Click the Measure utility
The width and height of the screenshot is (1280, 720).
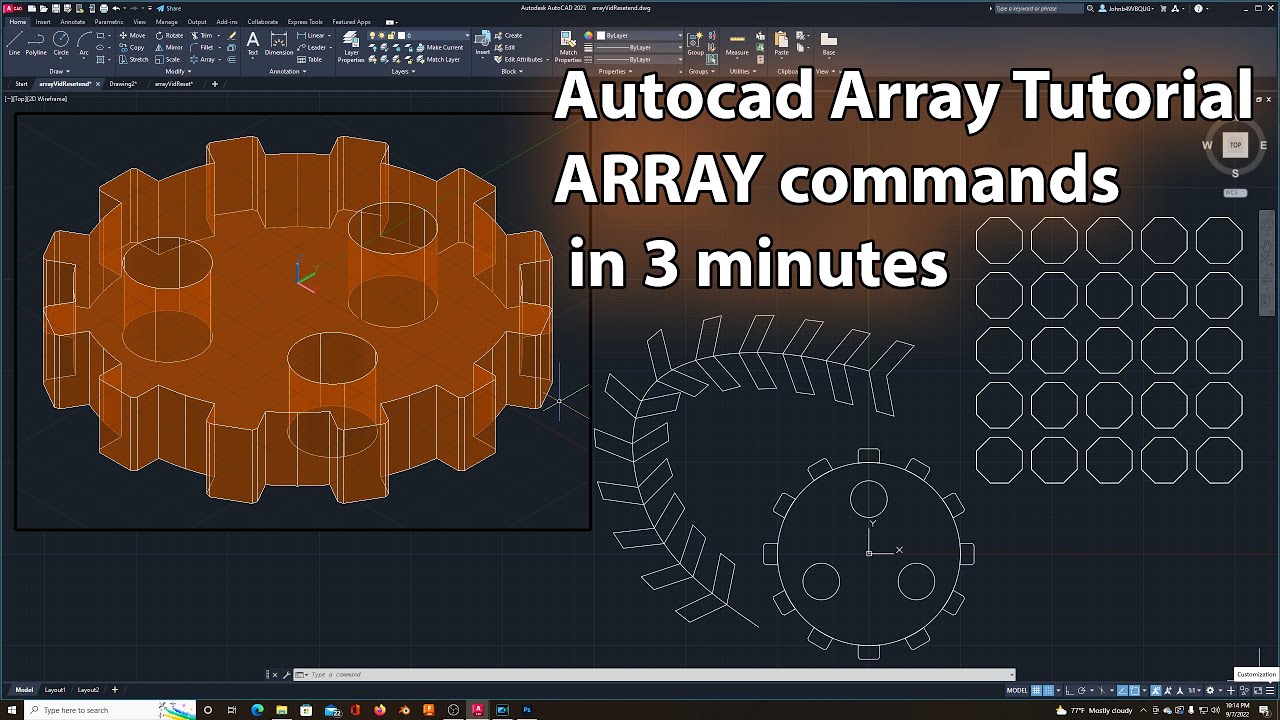coord(737,43)
